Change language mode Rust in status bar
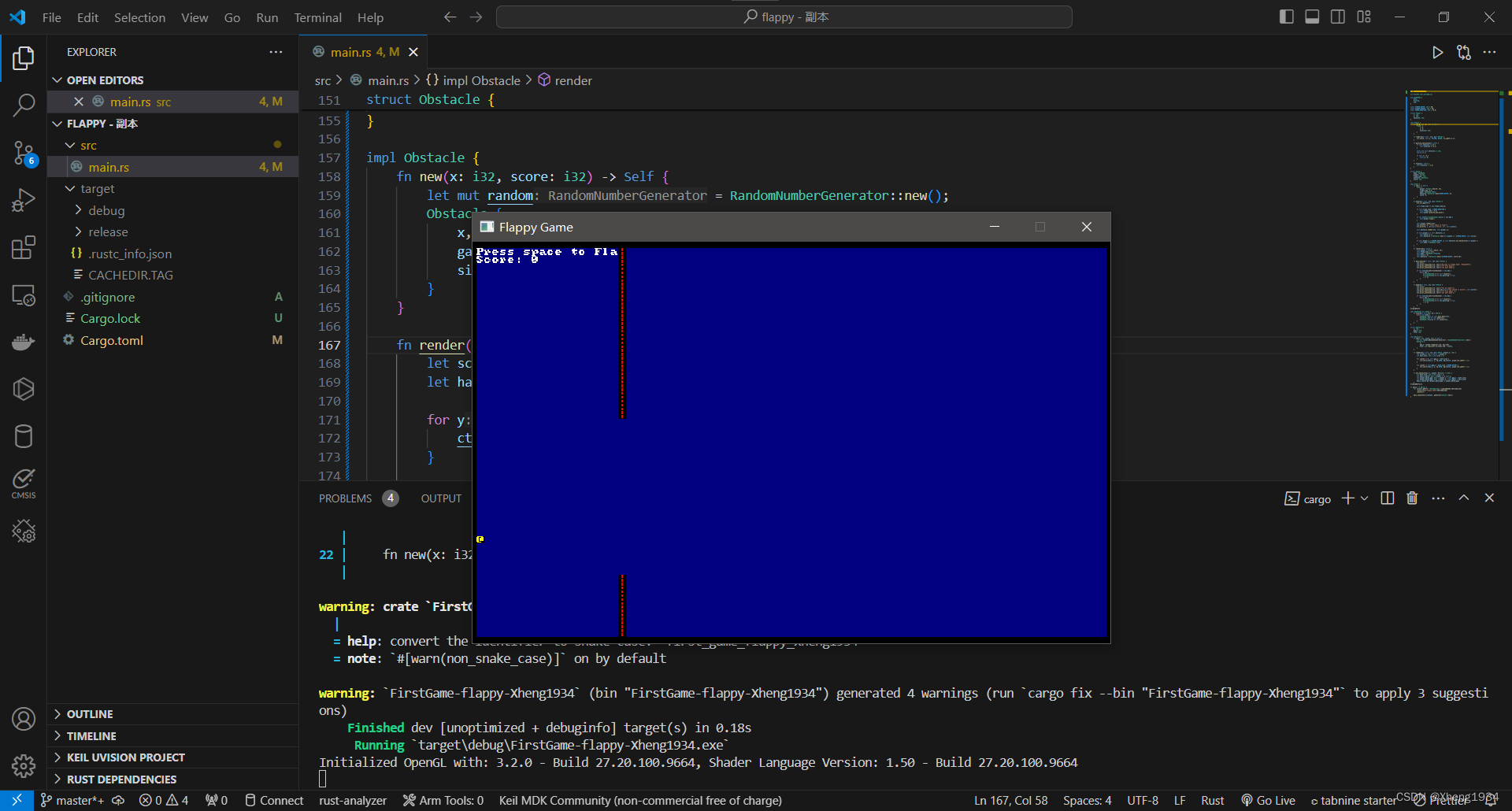Viewport: 1512px width, 811px height. [1212, 801]
